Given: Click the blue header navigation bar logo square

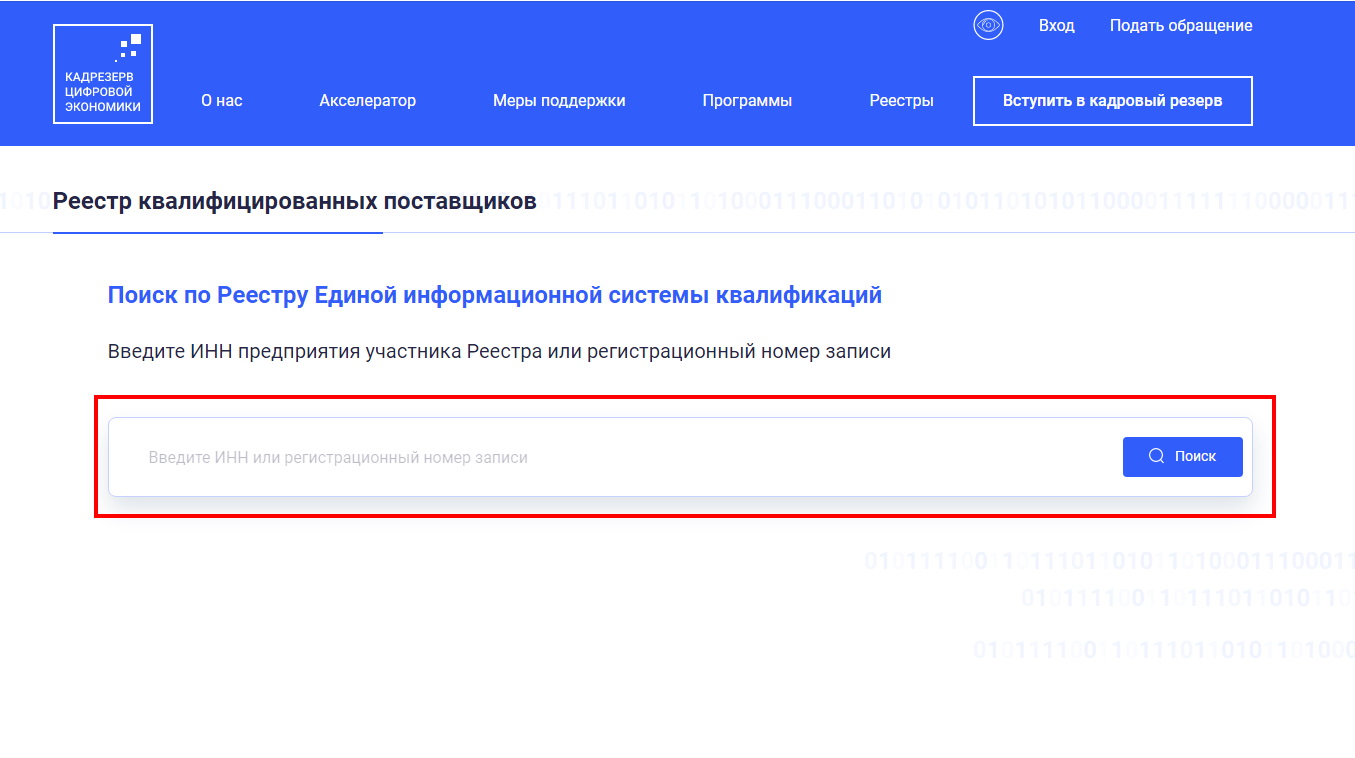Looking at the screenshot, I should click(102, 73).
